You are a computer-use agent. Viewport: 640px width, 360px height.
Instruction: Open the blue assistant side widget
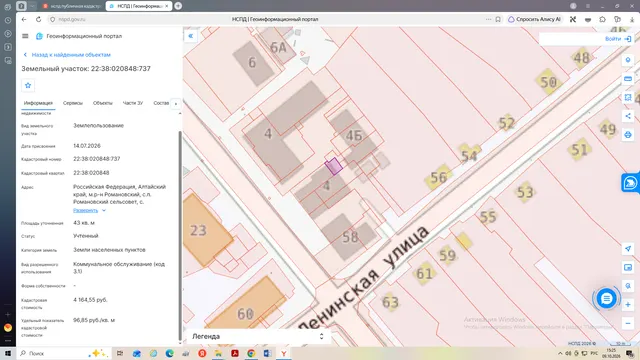coord(630,182)
